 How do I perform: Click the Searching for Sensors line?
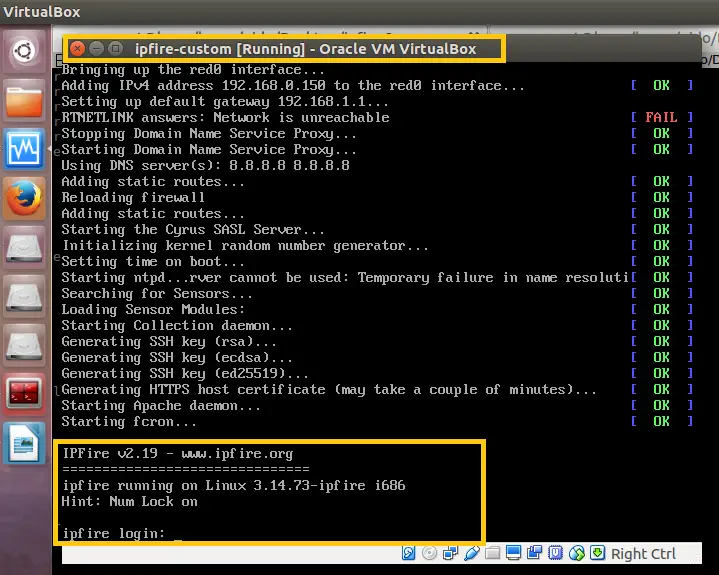coord(156,293)
